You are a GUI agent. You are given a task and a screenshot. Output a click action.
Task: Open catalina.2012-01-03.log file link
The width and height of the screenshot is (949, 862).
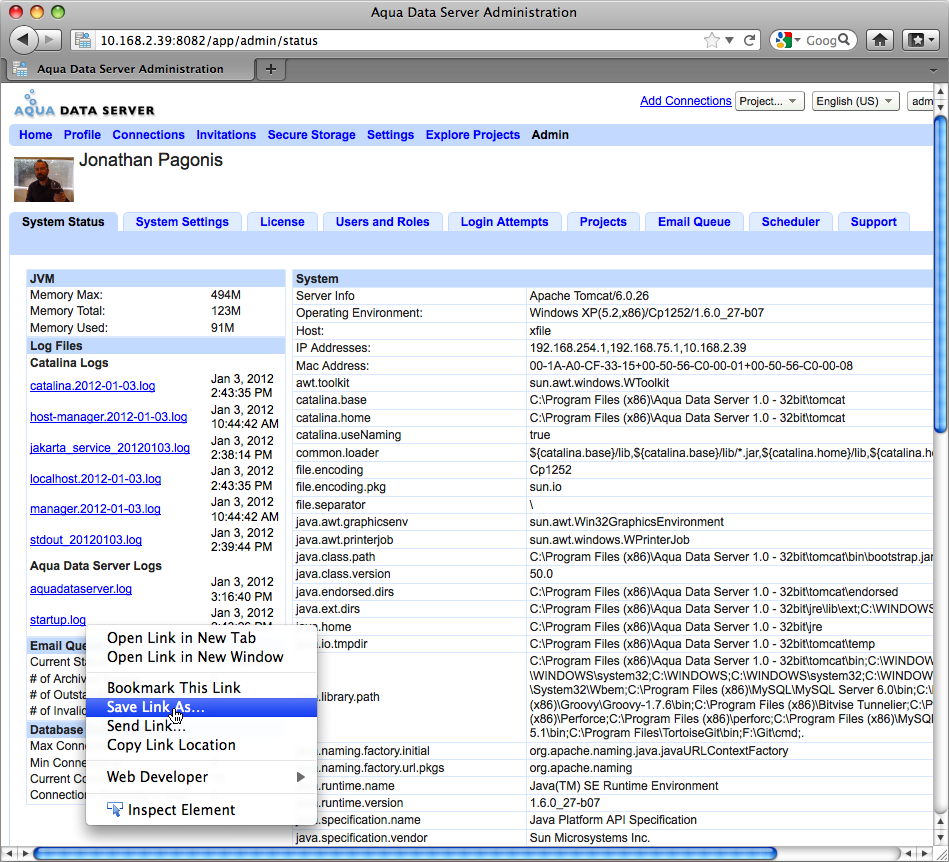[x=93, y=386]
